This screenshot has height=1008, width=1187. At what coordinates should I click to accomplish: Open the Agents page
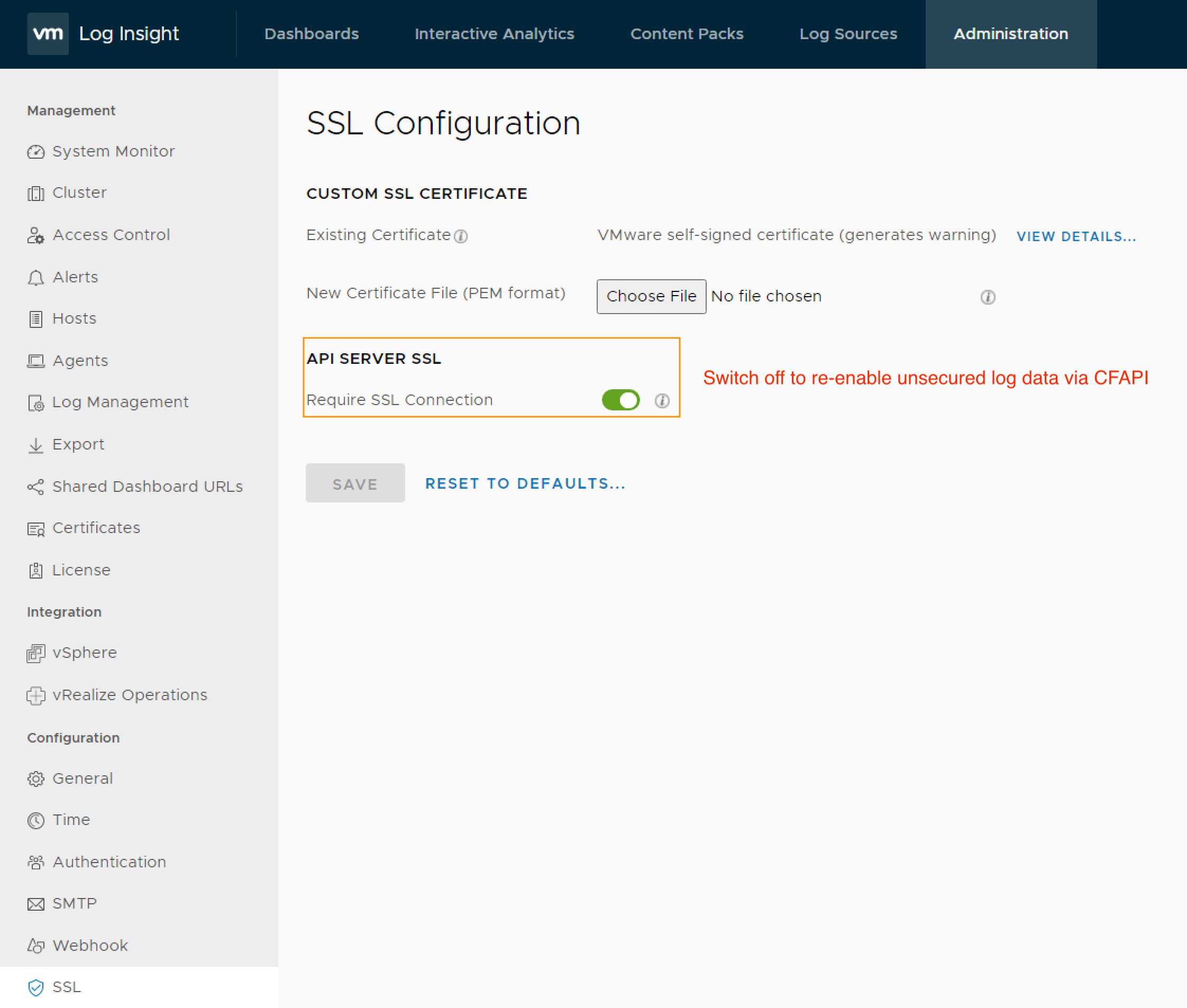tap(80, 361)
